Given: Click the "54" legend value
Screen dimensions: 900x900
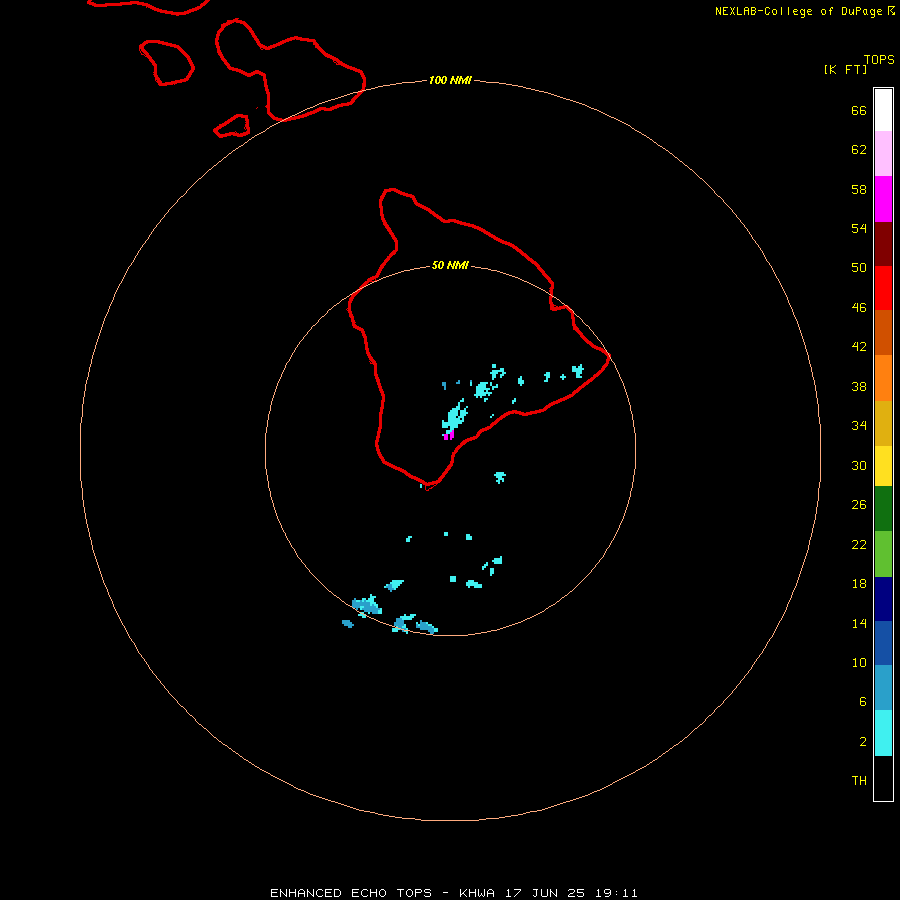Looking at the screenshot, I should click(x=859, y=228).
